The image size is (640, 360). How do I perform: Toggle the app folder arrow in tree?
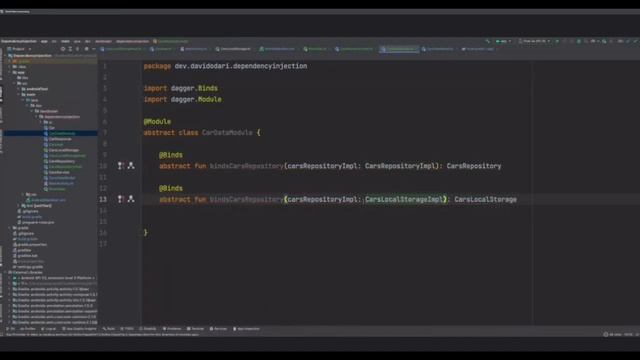click(x=10, y=72)
